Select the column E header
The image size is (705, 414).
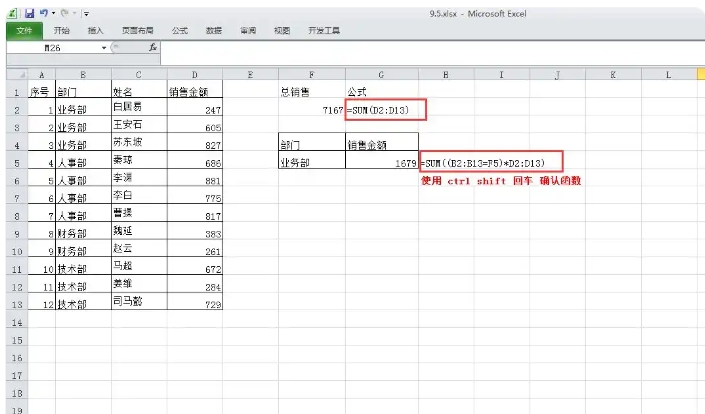[250, 75]
